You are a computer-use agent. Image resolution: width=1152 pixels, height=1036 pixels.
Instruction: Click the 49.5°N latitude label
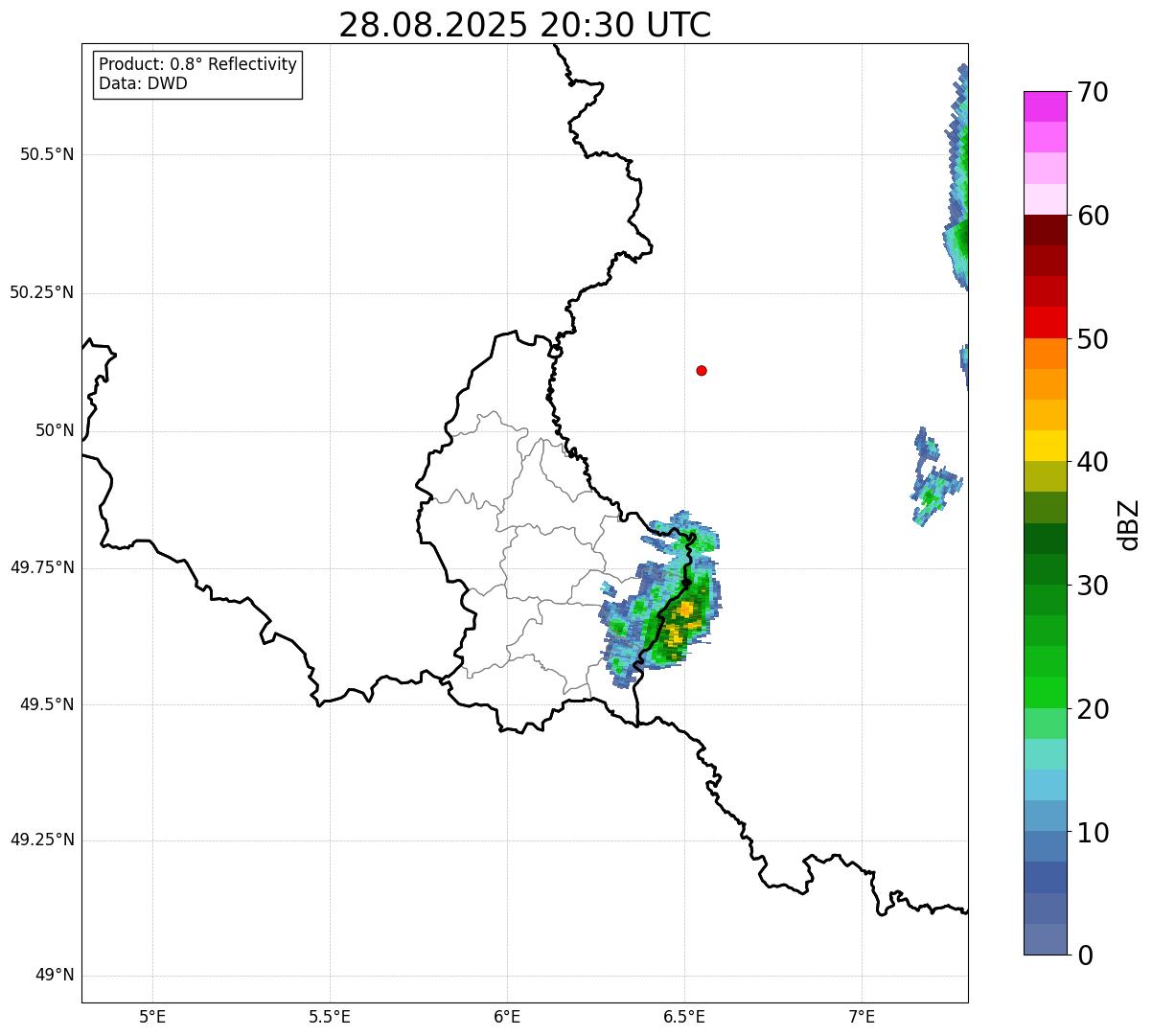click(x=47, y=704)
